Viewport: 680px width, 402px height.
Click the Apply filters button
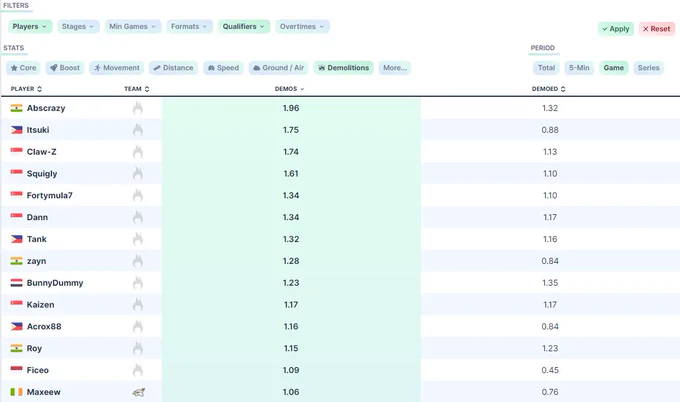coord(616,29)
